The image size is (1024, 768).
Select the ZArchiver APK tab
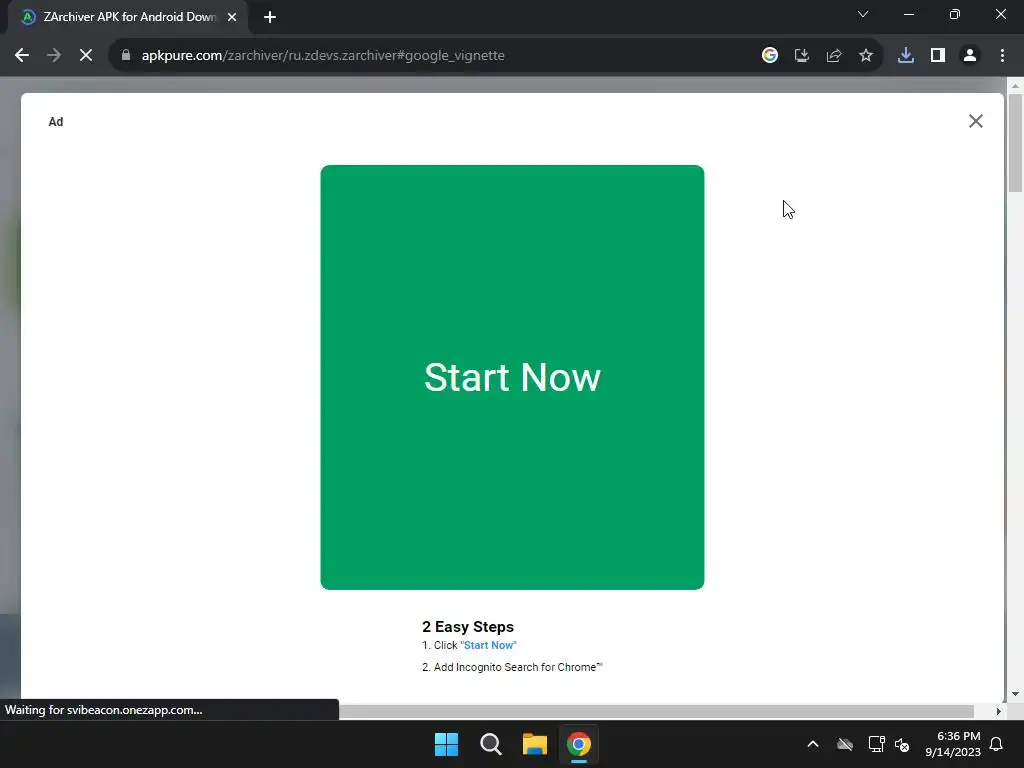(x=128, y=17)
